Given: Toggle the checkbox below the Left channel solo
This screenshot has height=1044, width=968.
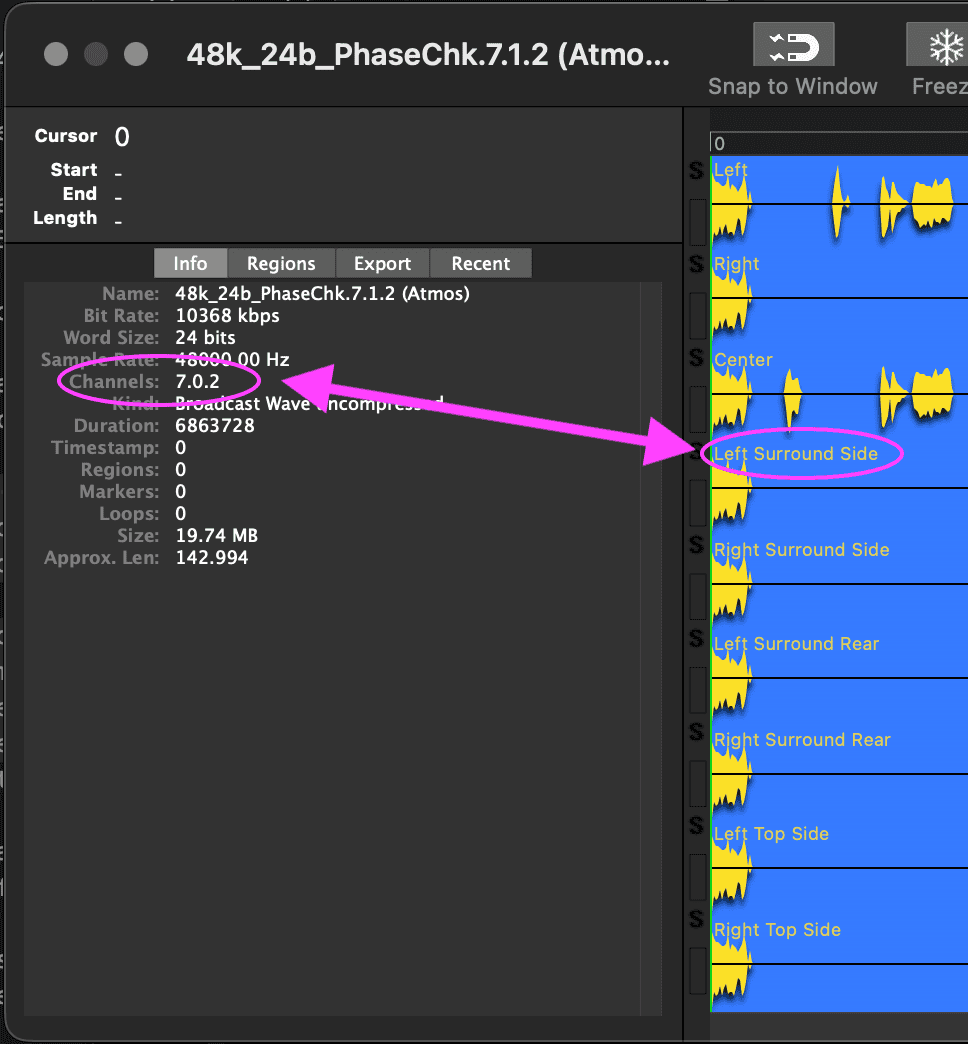Looking at the screenshot, I should click(x=695, y=217).
